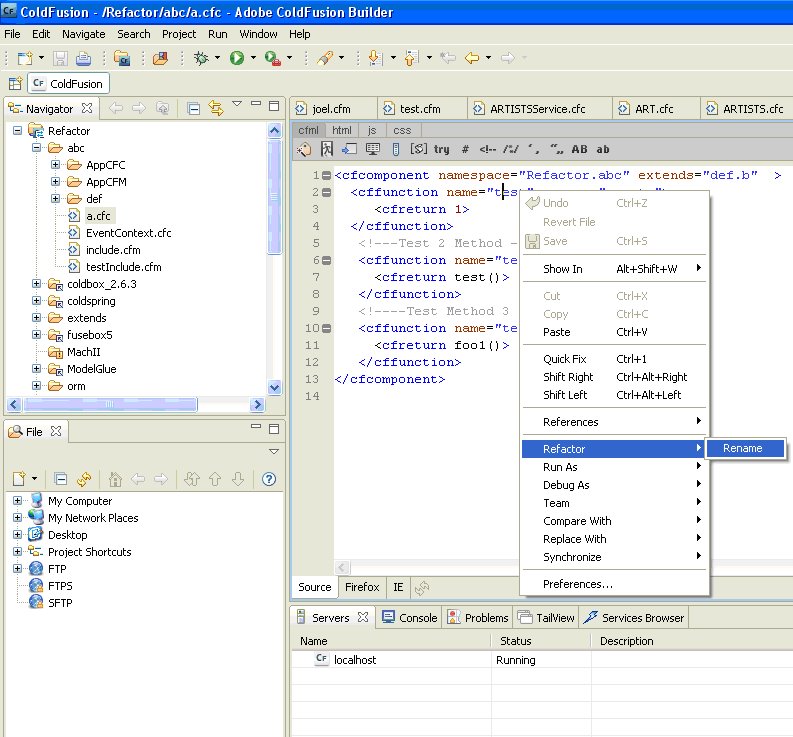Screen dimensions: 793x737
Task: Click Navigator vertical scrollbar down arrow
Action: coord(274,387)
